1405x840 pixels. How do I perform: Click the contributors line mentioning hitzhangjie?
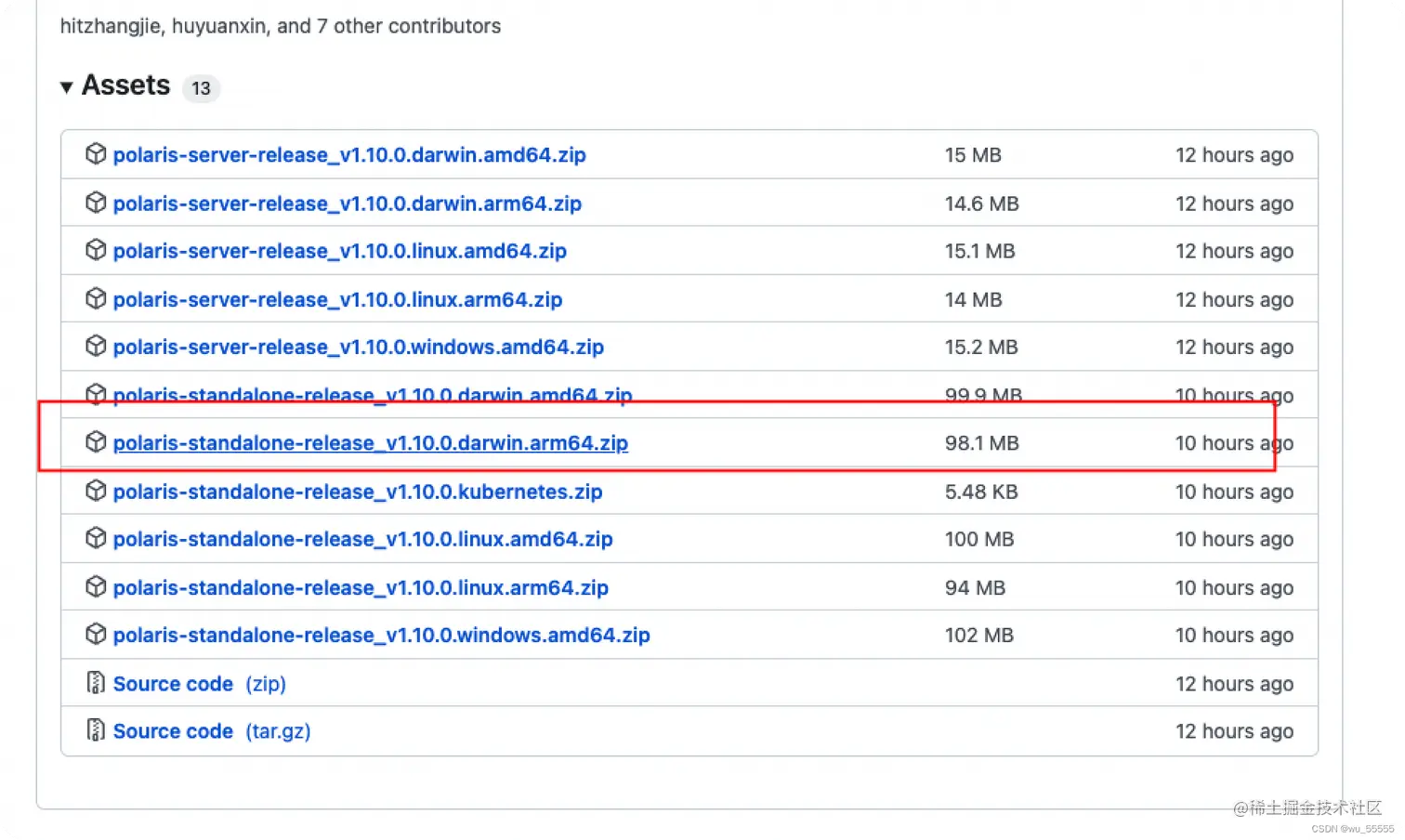[x=281, y=26]
